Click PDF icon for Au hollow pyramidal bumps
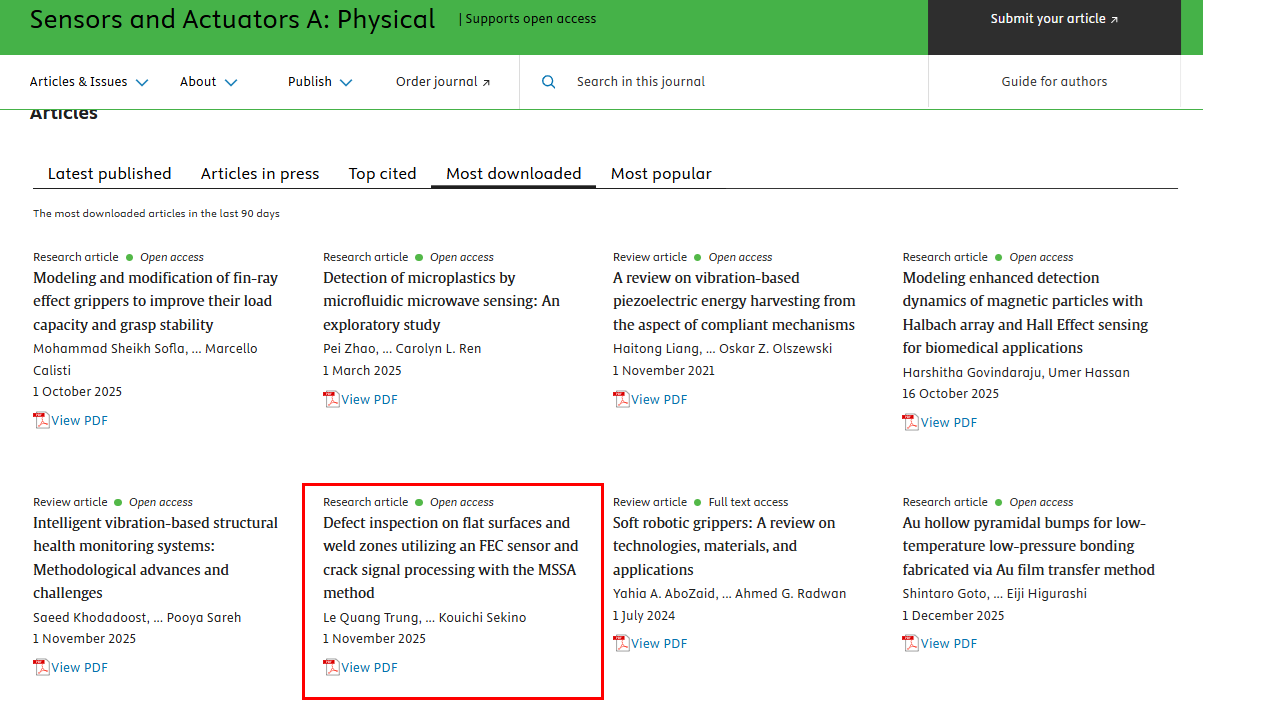 (x=911, y=644)
